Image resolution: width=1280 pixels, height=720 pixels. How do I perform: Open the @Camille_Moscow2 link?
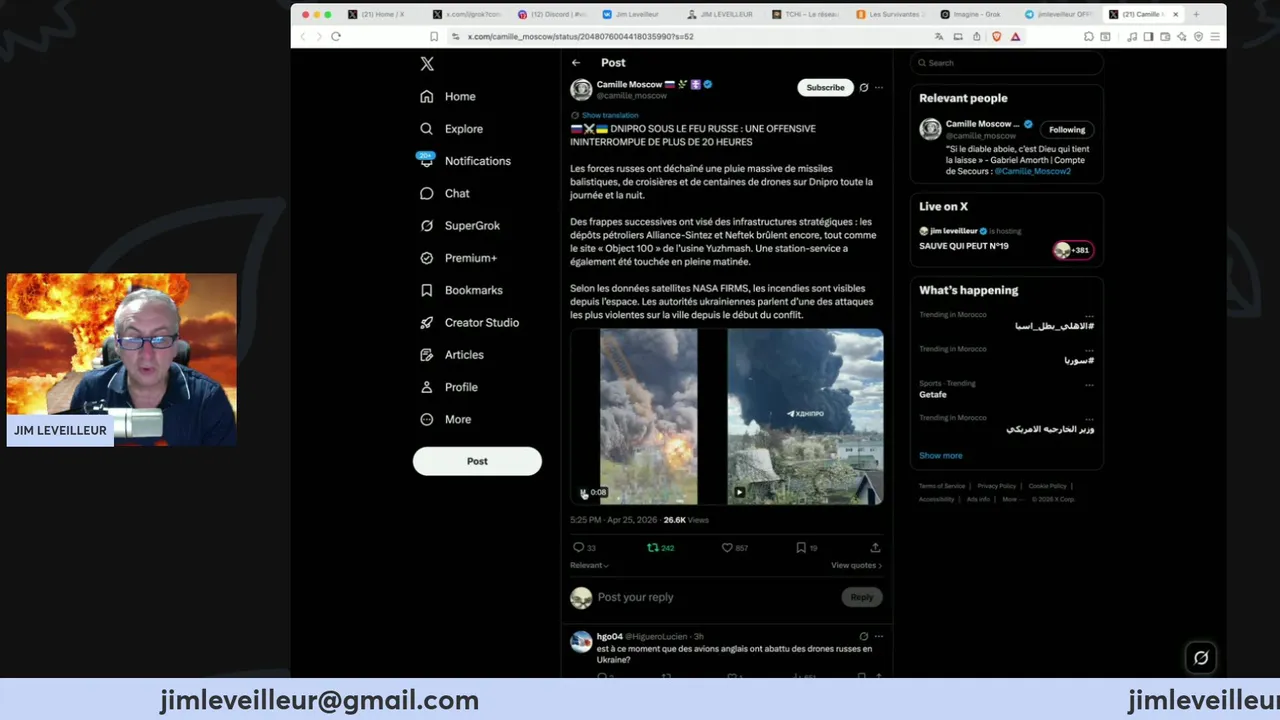1032,172
